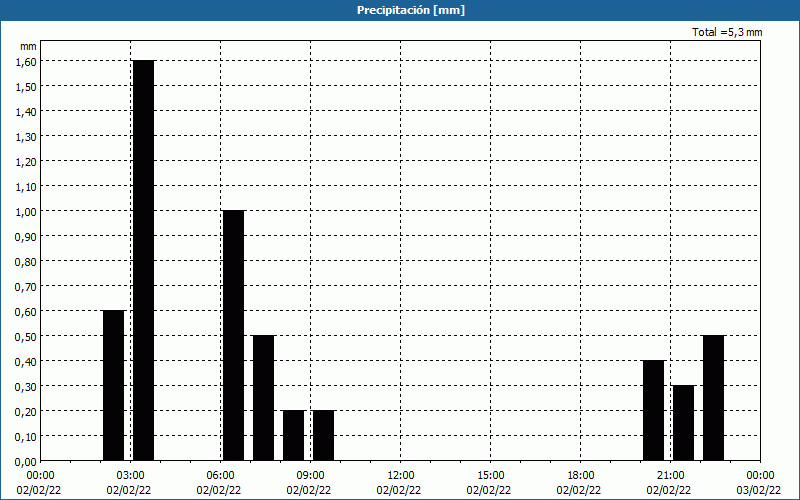Viewport: 800px width, 500px height.
Task: Select the 0,40 mm bar before 21:00
Action: pos(654,410)
